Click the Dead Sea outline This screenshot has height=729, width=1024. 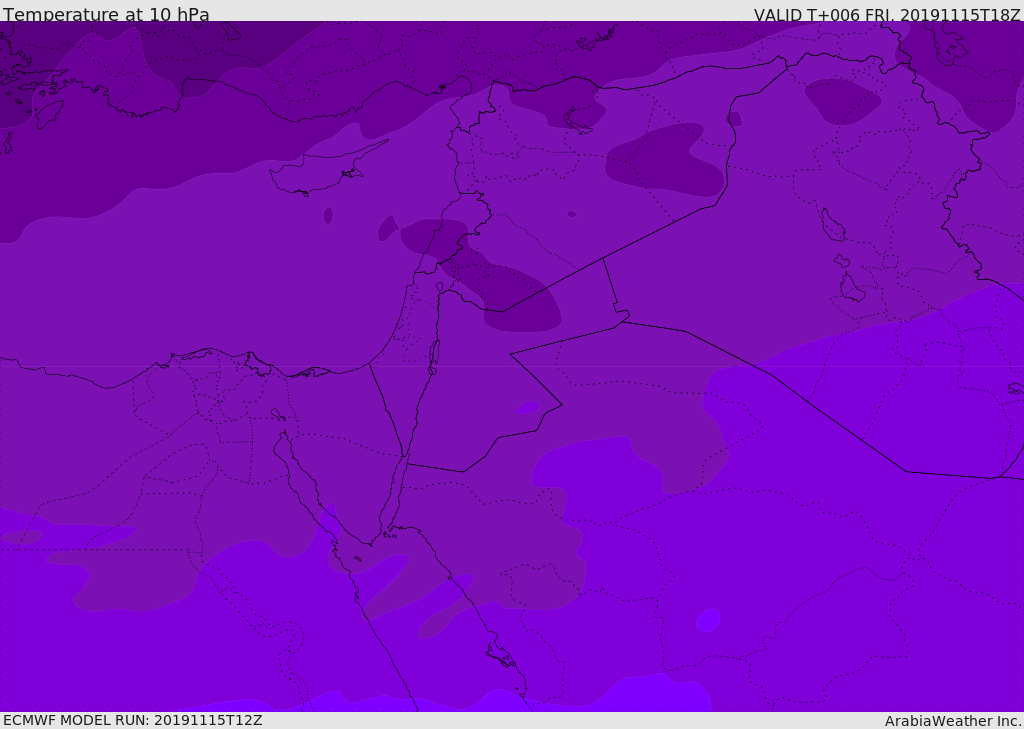point(434,353)
